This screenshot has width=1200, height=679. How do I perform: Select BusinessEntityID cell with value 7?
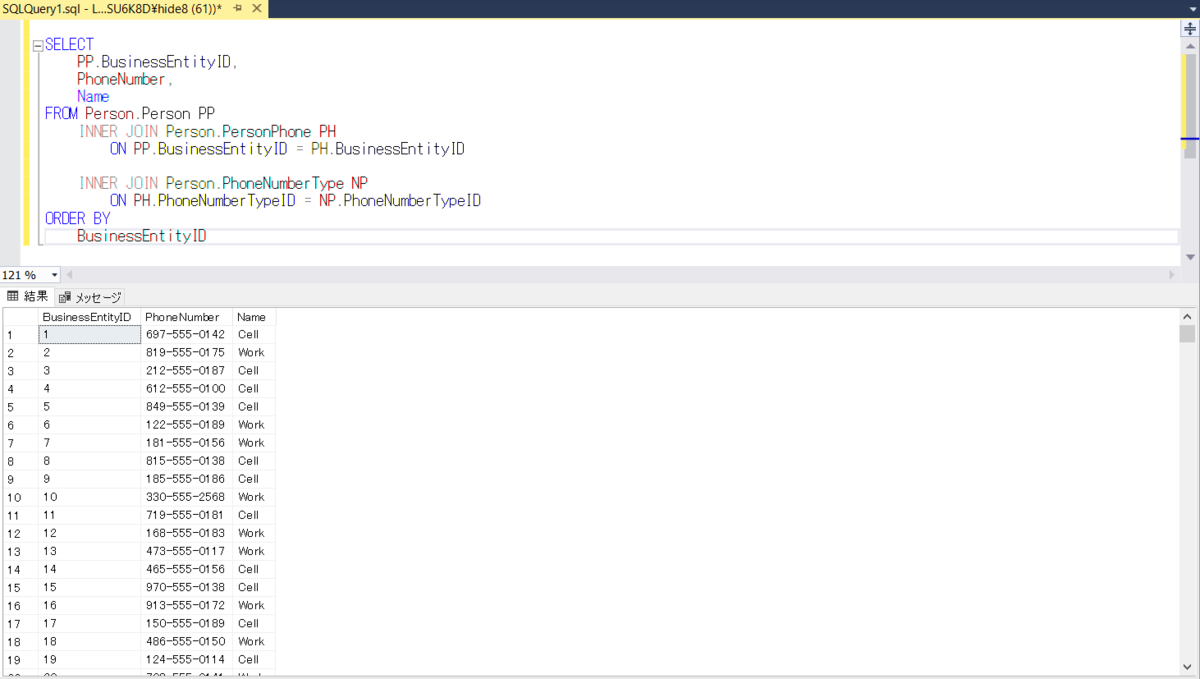tap(89, 443)
